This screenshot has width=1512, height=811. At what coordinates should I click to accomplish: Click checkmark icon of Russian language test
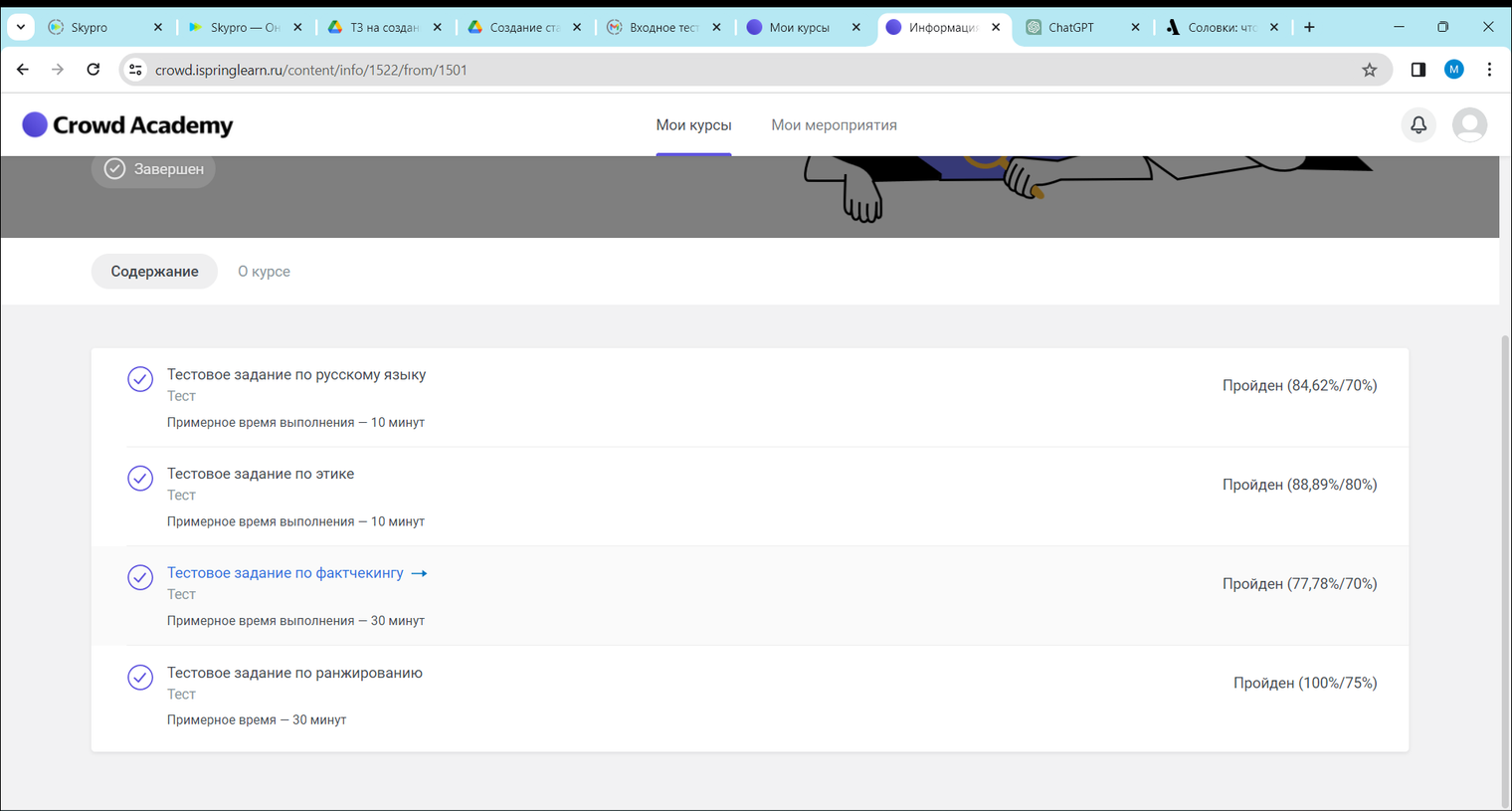pyautogui.click(x=140, y=379)
